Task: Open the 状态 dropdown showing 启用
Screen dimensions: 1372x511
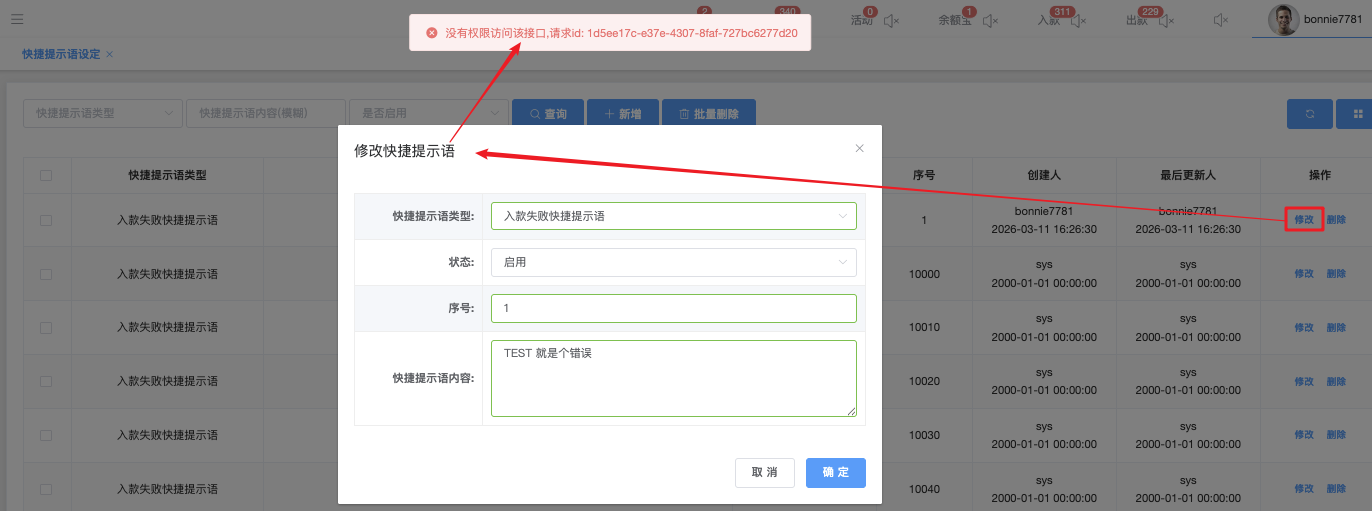Action: [x=673, y=262]
